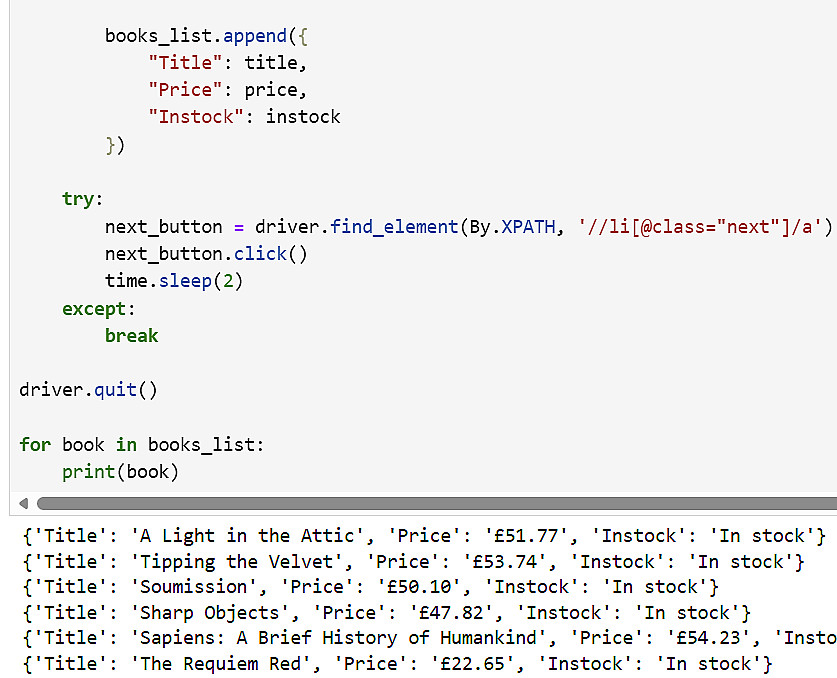Click the 'driver.quit()' line
The width and height of the screenshot is (837, 678).
[88, 390]
